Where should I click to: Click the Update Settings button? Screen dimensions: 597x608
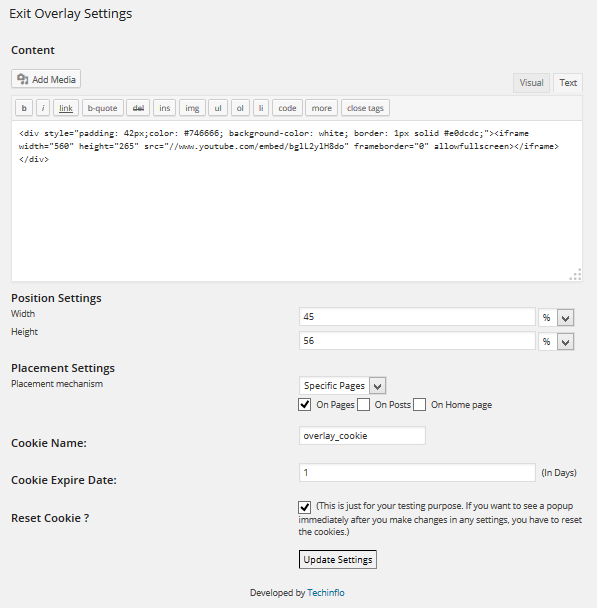[x=338, y=560]
